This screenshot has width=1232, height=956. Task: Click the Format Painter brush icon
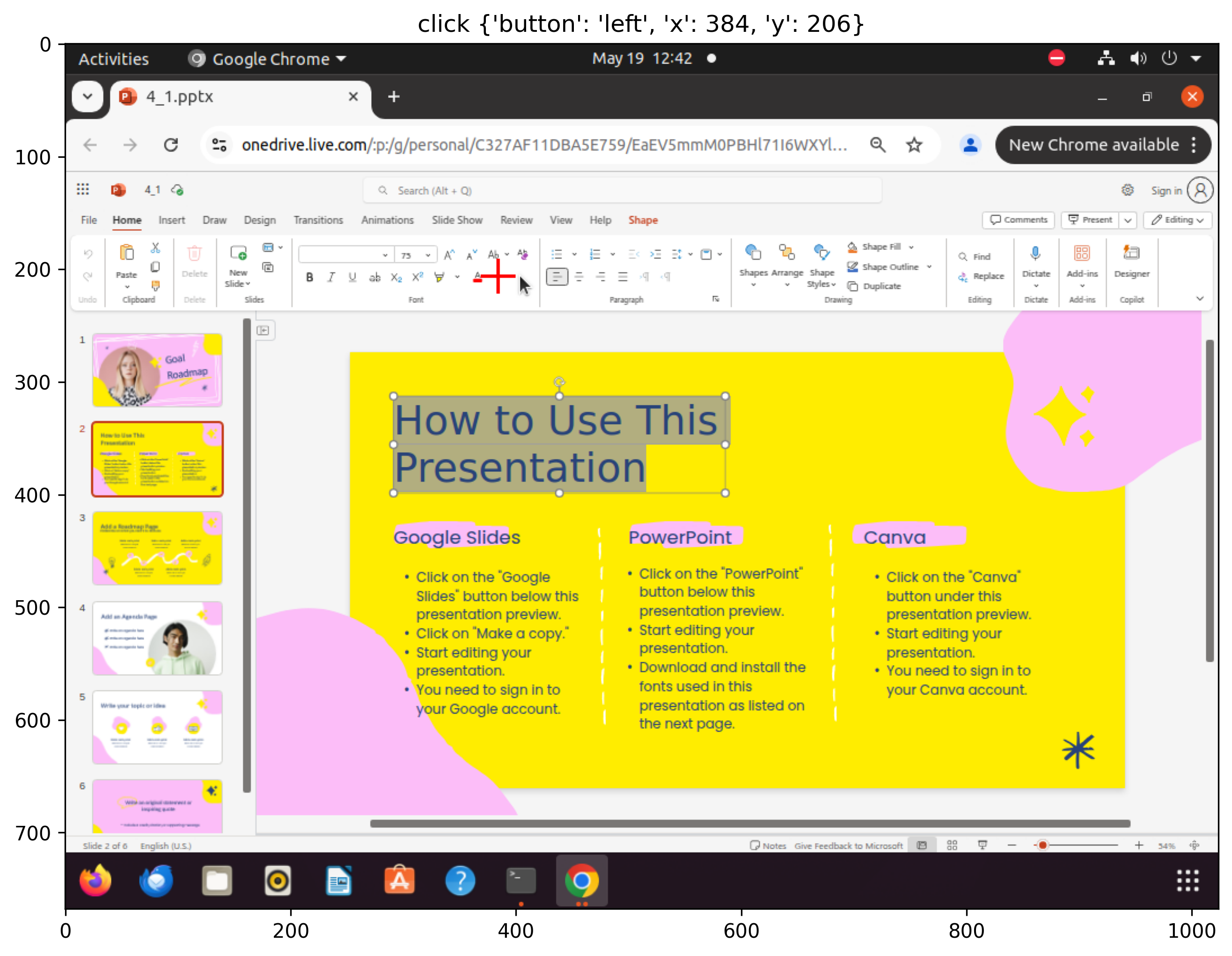point(155,286)
